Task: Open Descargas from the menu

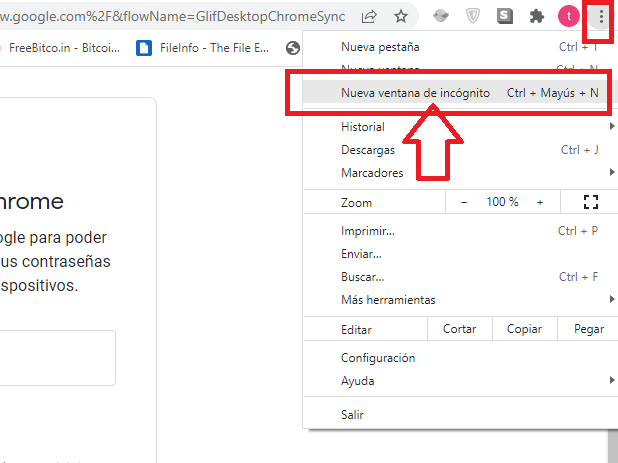Action: pyautogui.click(x=460, y=150)
